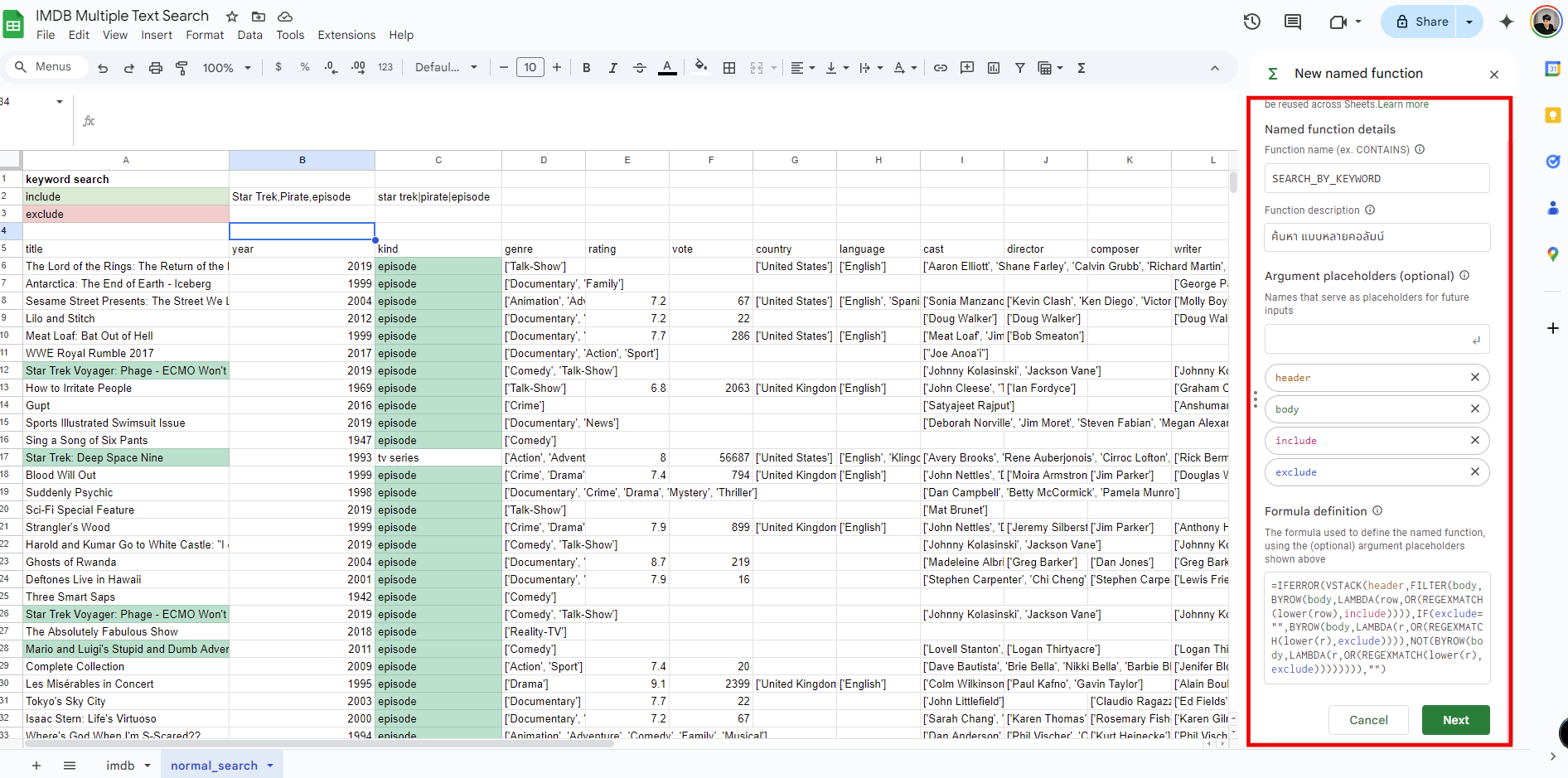
Task: Format as currency with dollar icon
Action: pos(278,67)
